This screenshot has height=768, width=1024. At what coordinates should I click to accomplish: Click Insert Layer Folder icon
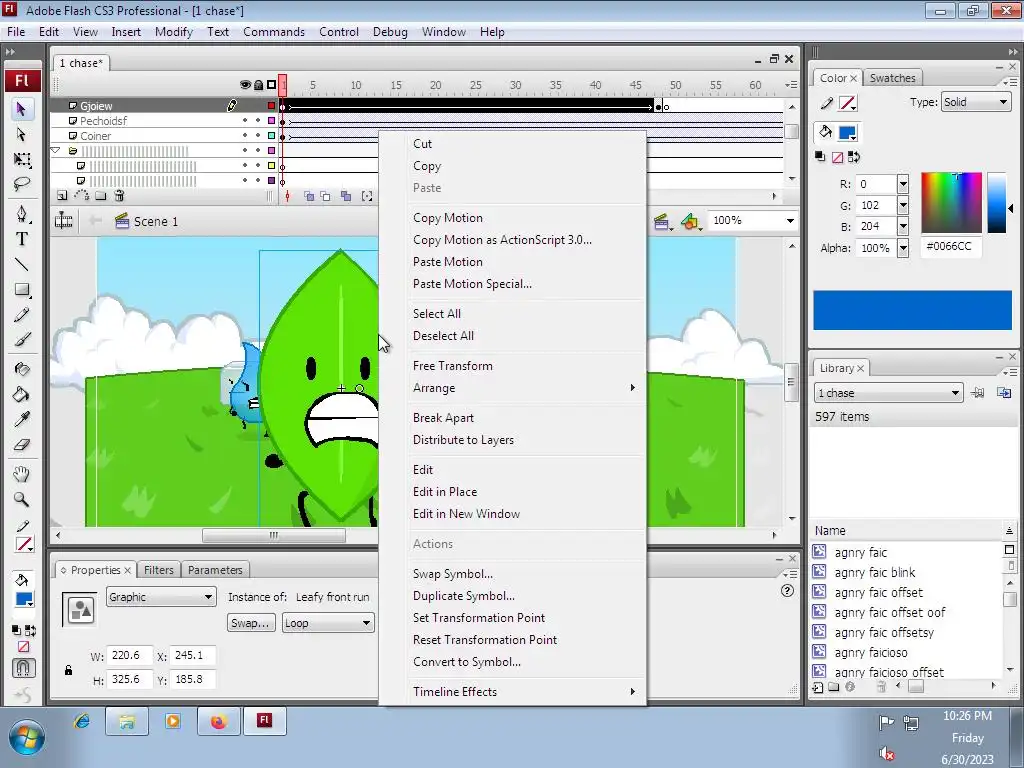tap(101, 196)
